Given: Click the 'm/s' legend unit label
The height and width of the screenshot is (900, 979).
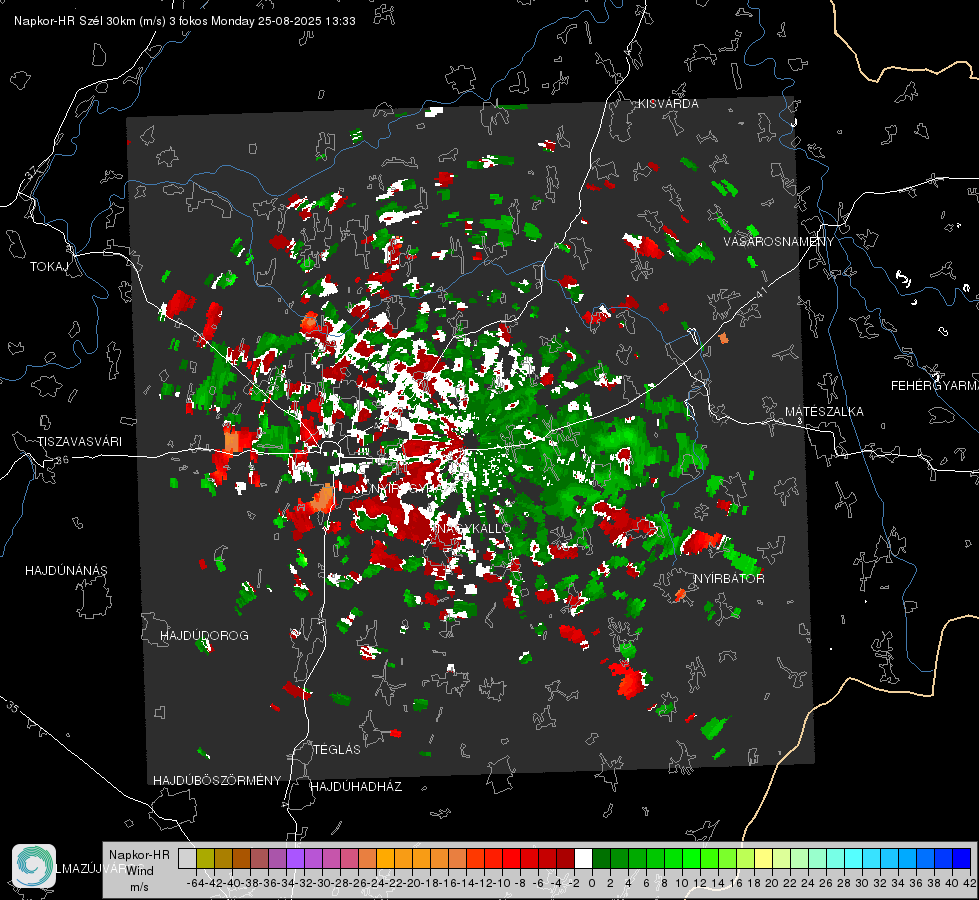Looking at the screenshot, I should click(x=139, y=886).
